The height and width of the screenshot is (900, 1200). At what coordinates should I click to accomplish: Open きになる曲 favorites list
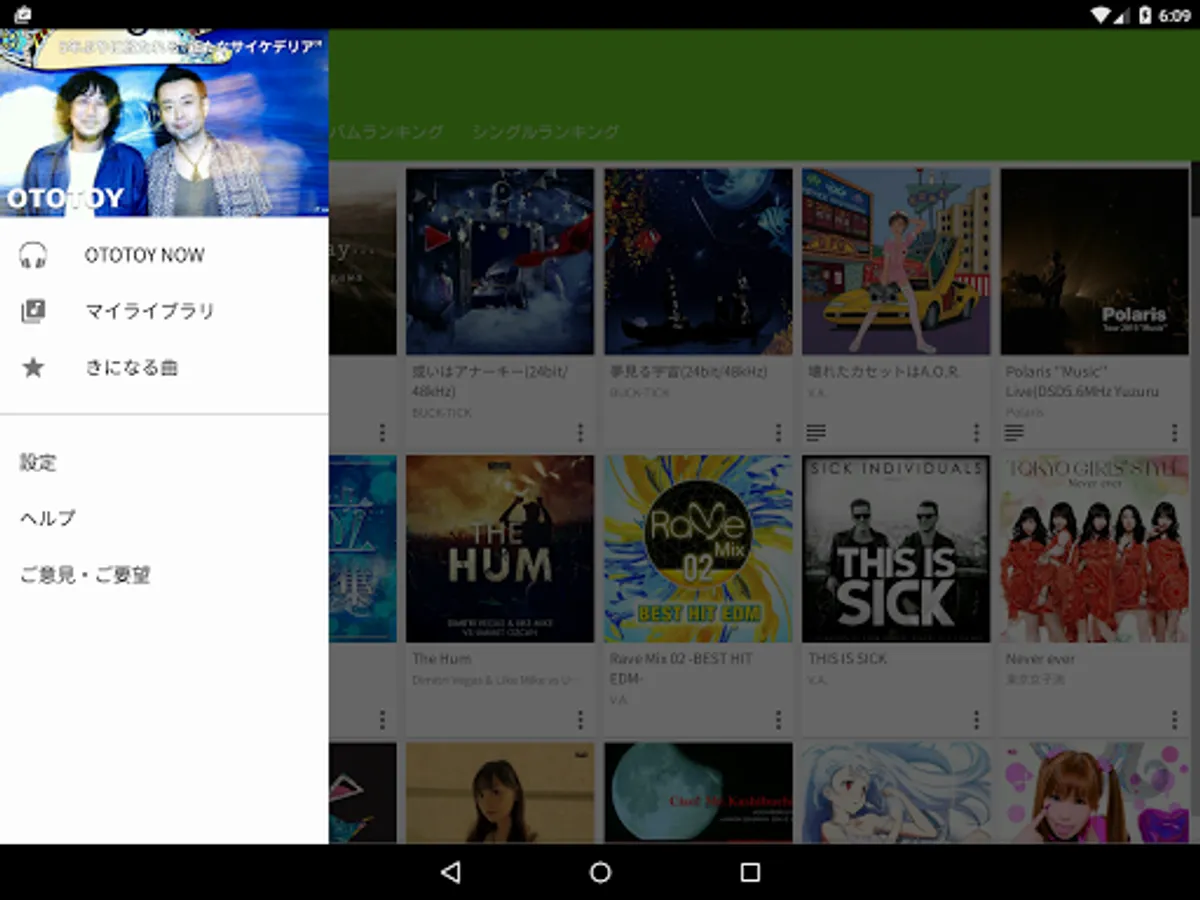point(164,368)
